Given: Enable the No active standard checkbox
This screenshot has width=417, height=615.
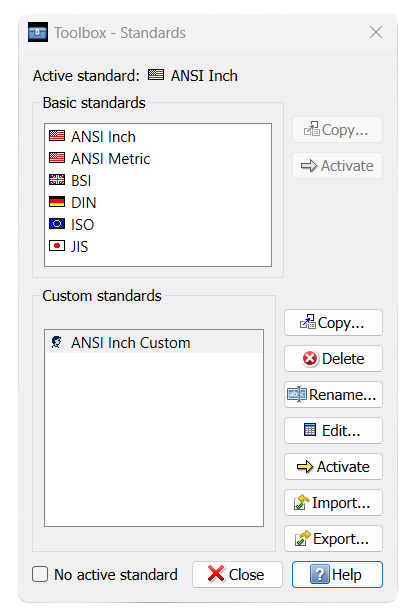Looking at the screenshot, I should 40,574.
